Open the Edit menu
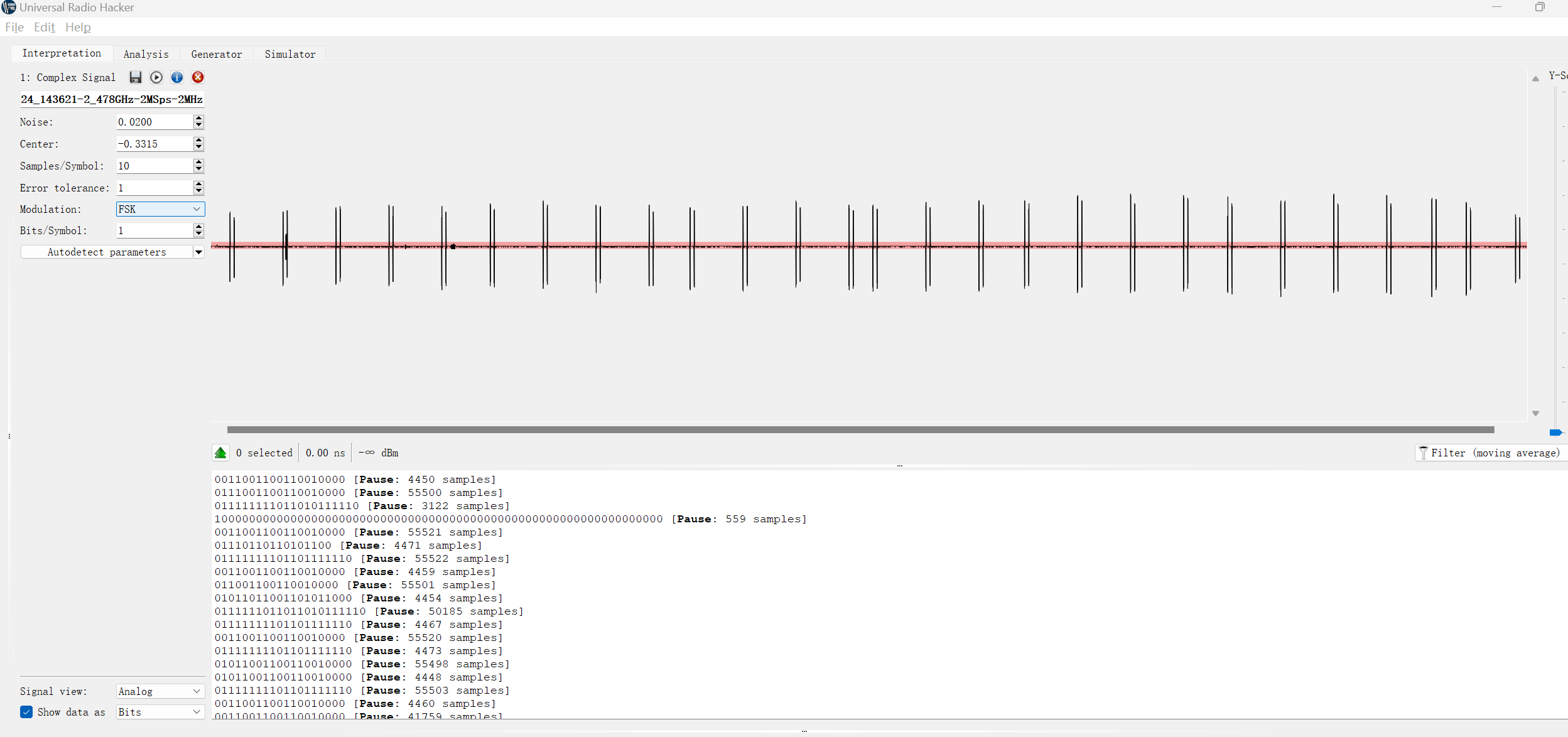This screenshot has width=1568, height=737. (x=45, y=27)
